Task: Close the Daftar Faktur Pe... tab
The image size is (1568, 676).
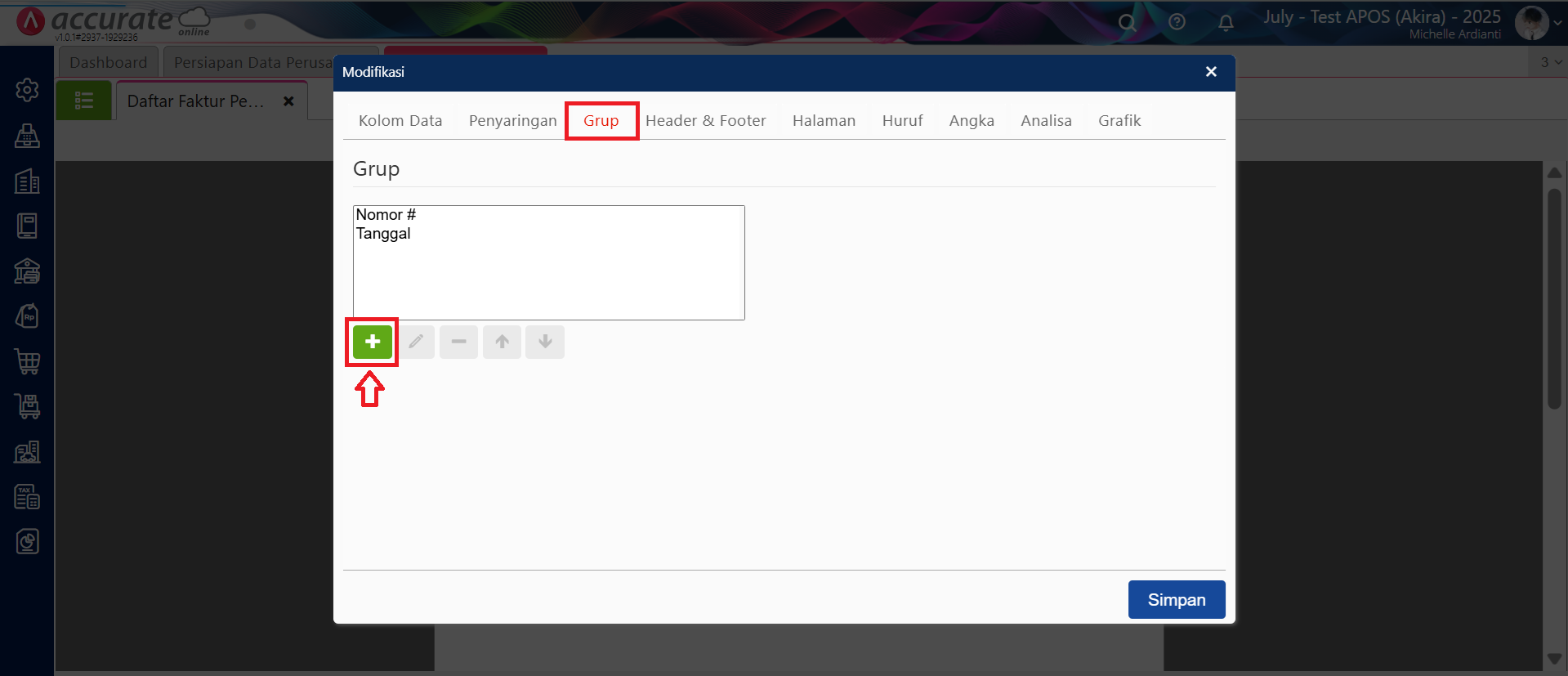Action: (x=288, y=101)
